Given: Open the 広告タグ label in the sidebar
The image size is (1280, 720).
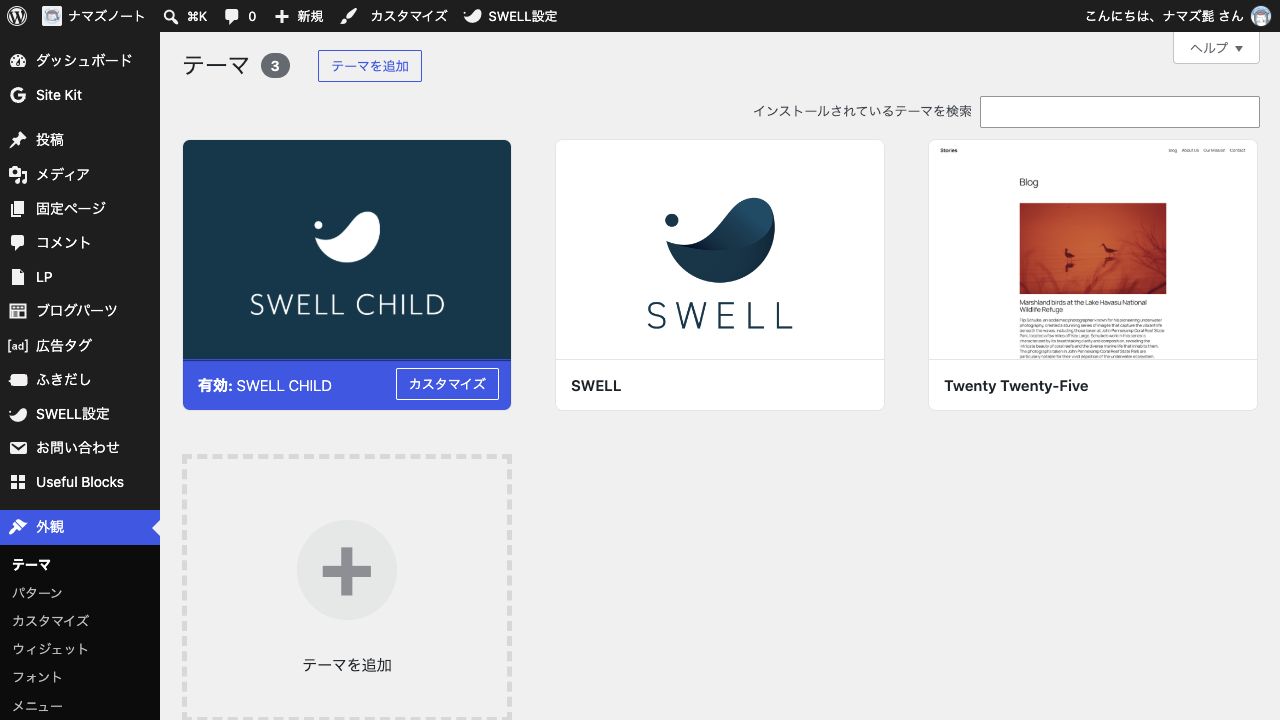Looking at the screenshot, I should (x=64, y=345).
